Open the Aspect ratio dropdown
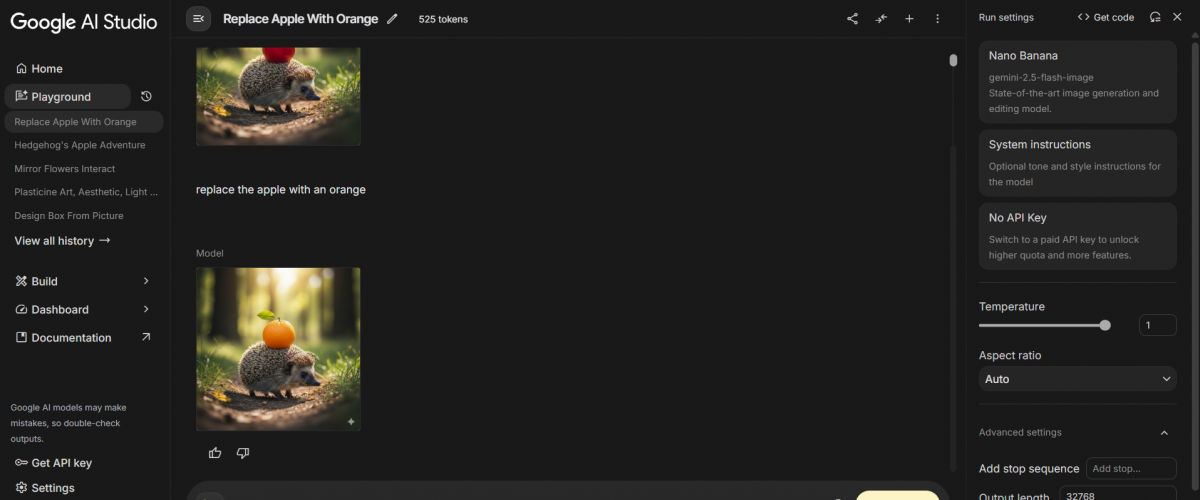 tap(1077, 379)
